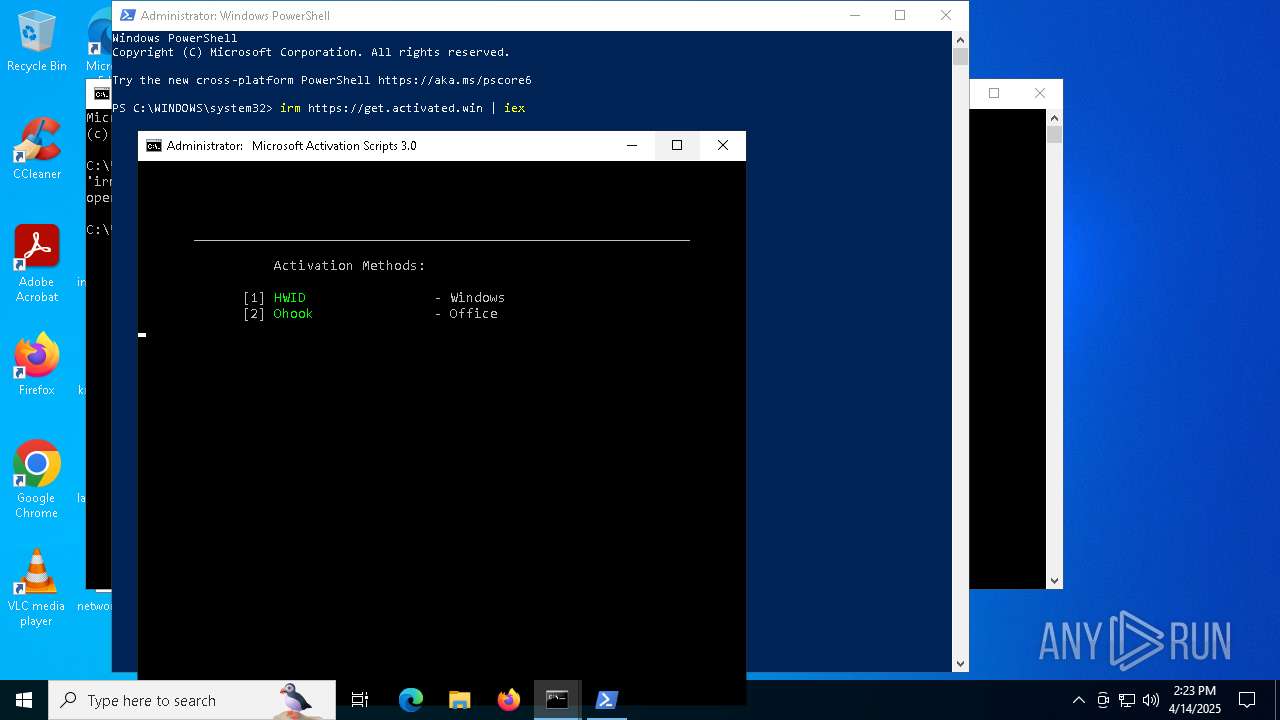The height and width of the screenshot is (720, 1280).
Task: Close the Microsoft Activation Scripts window
Action: click(x=723, y=146)
